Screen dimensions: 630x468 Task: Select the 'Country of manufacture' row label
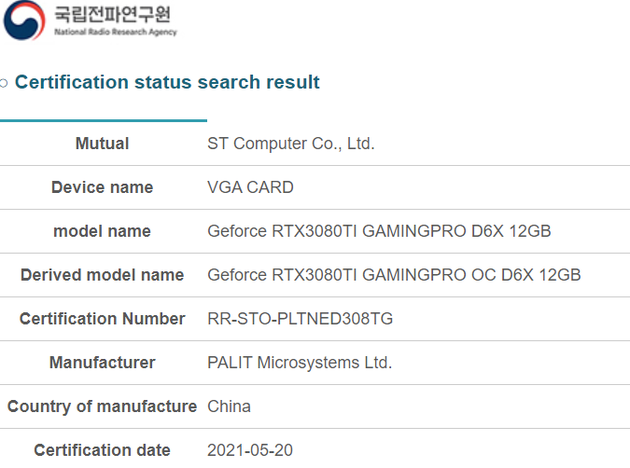[x=102, y=407]
